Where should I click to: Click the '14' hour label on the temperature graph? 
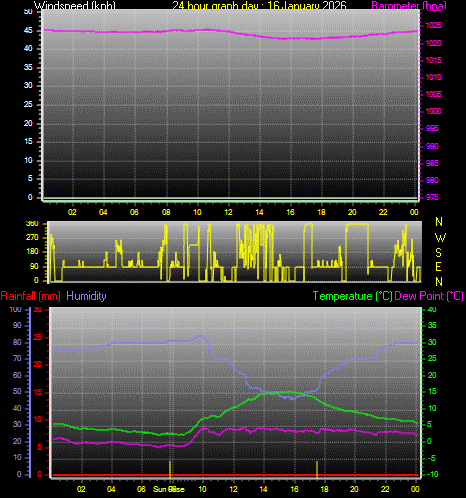point(263,489)
